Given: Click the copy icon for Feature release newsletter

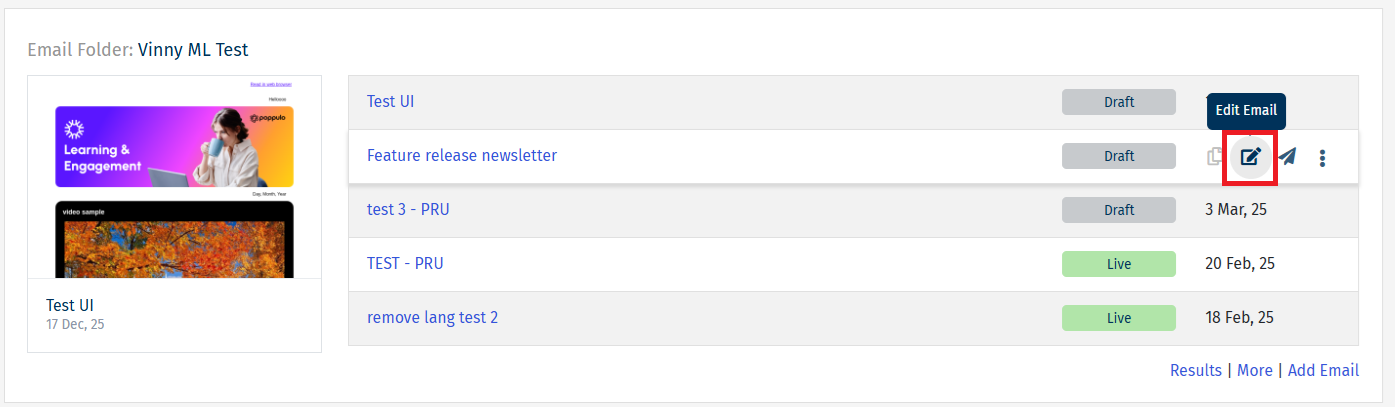Looking at the screenshot, I should pyautogui.click(x=1215, y=157).
